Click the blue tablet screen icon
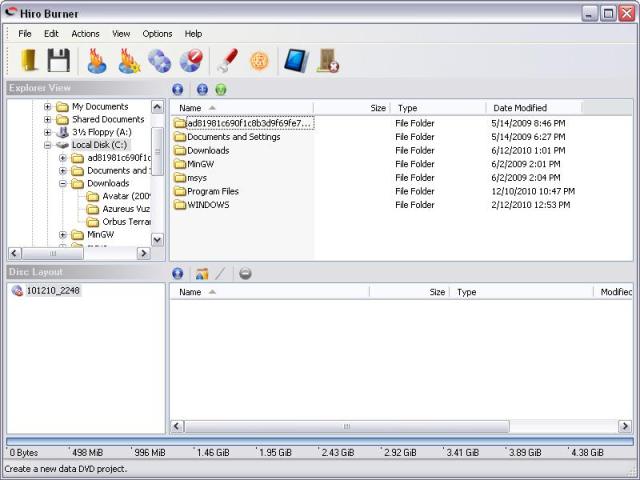The width and height of the screenshot is (640, 480). point(296,61)
